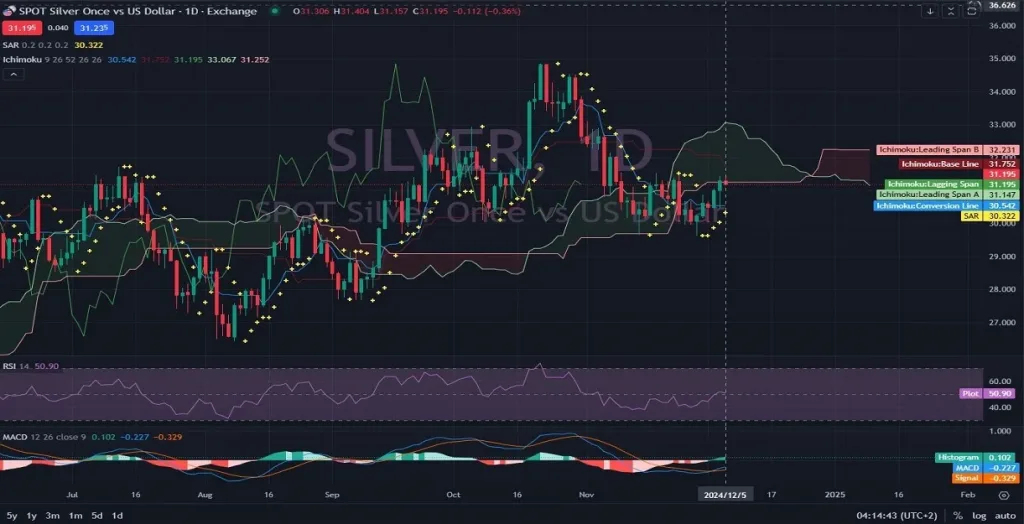Click the Feb label on time axis
This screenshot has height=524, width=1024.
(969, 495)
